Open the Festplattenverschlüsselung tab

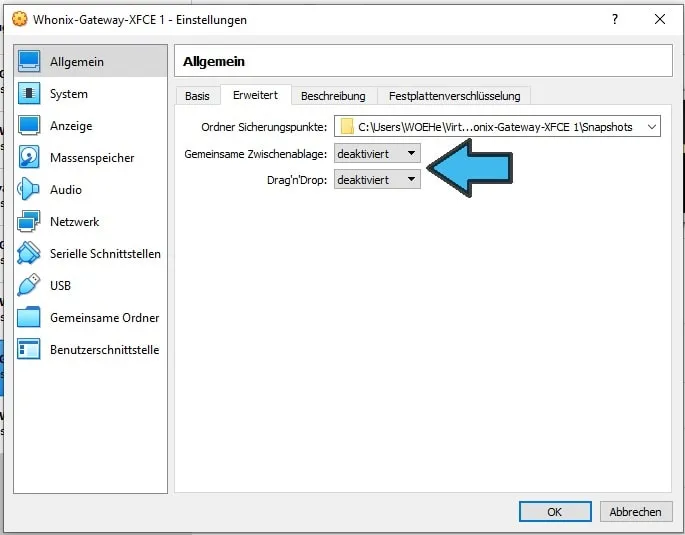pos(454,96)
